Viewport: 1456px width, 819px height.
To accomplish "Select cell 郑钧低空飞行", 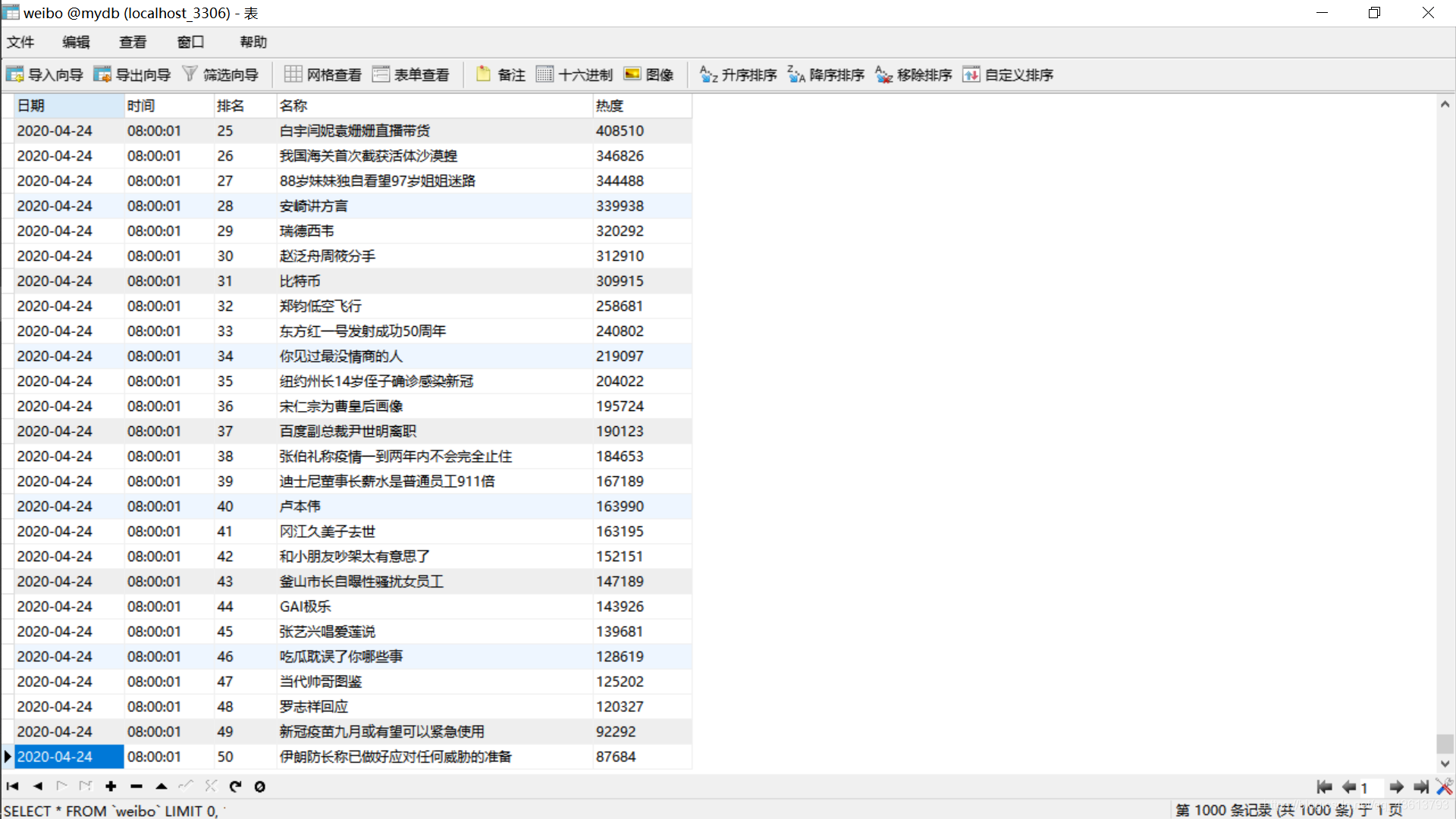I will click(x=435, y=306).
